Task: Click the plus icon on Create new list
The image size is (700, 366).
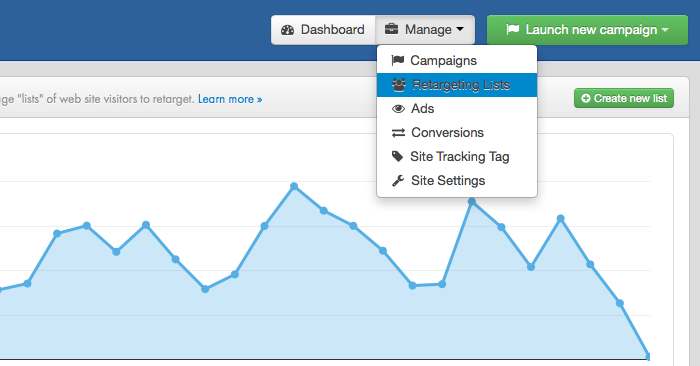Action: click(586, 98)
